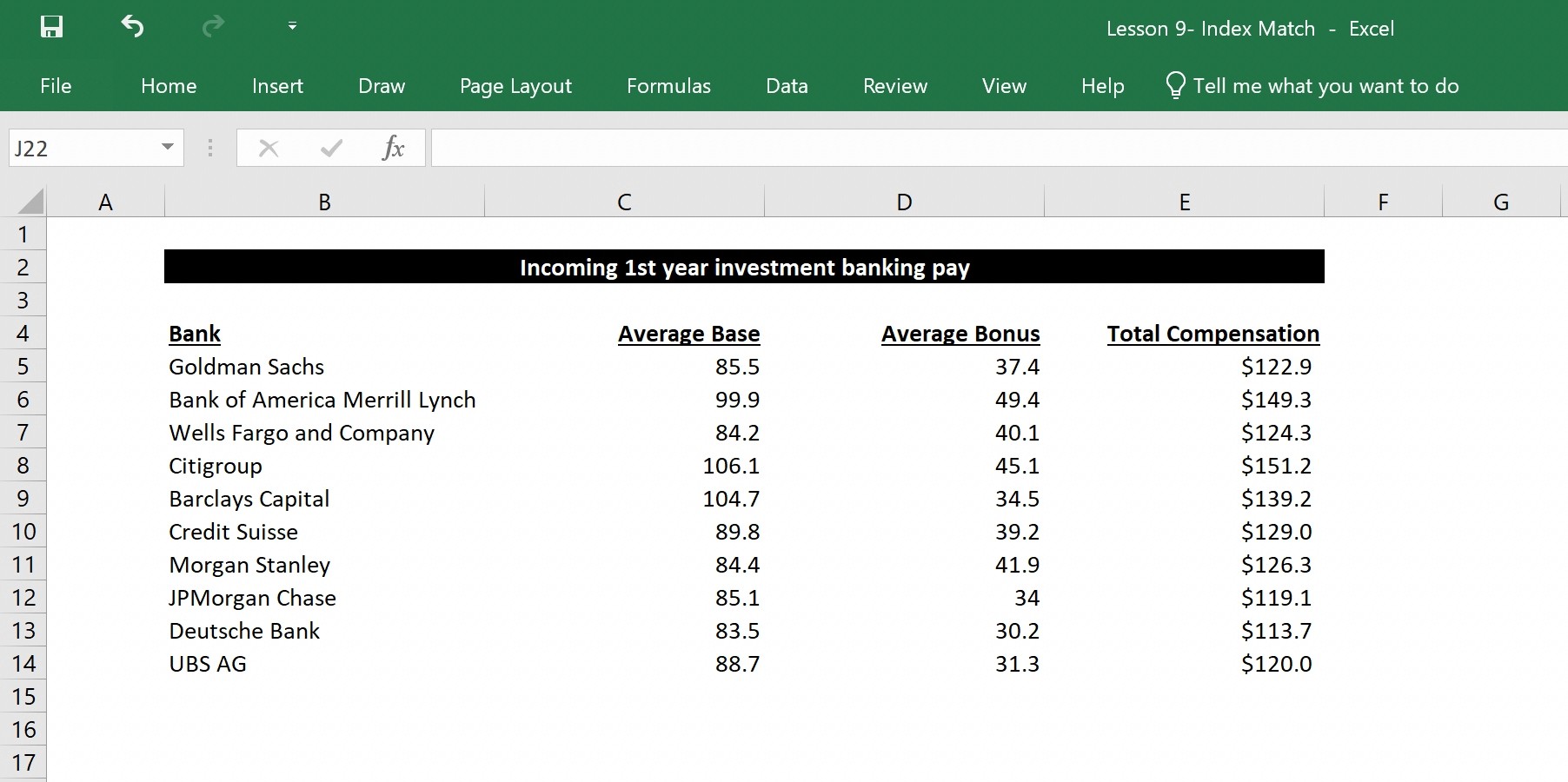This screenshot has height=782, width=1568.
Task: Click the title cell 'Incoming 1st year investment banking pay'
Action: pyautogui.click(x=744, y=267)
